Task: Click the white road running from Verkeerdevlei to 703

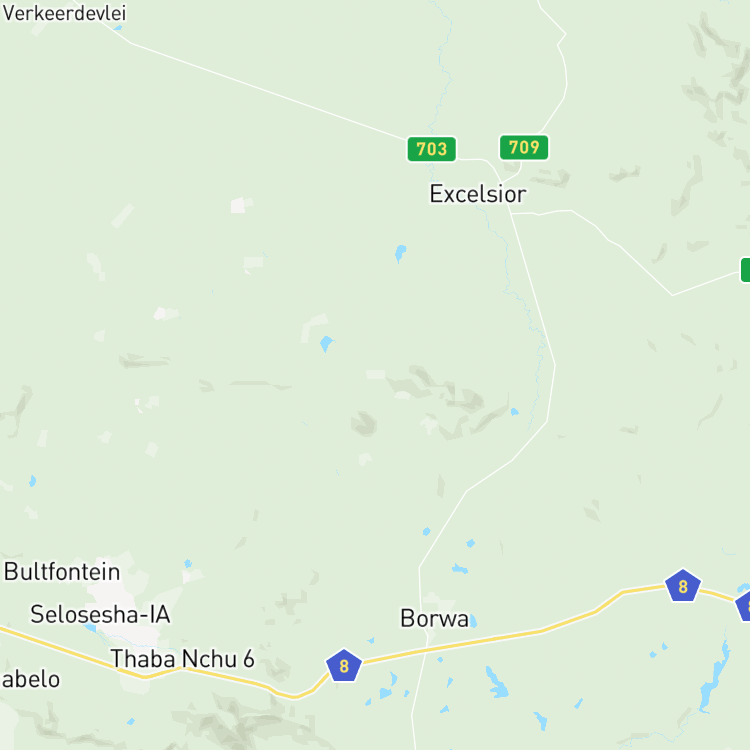Action: [268, 91]
